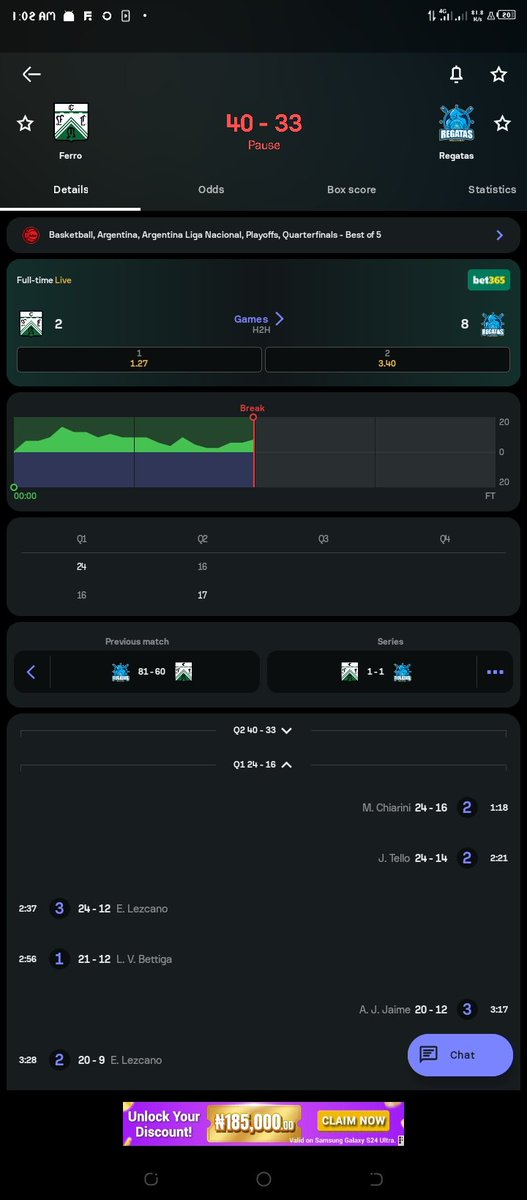Tap J. Tello 24 - 14 play

coord(414,858)
